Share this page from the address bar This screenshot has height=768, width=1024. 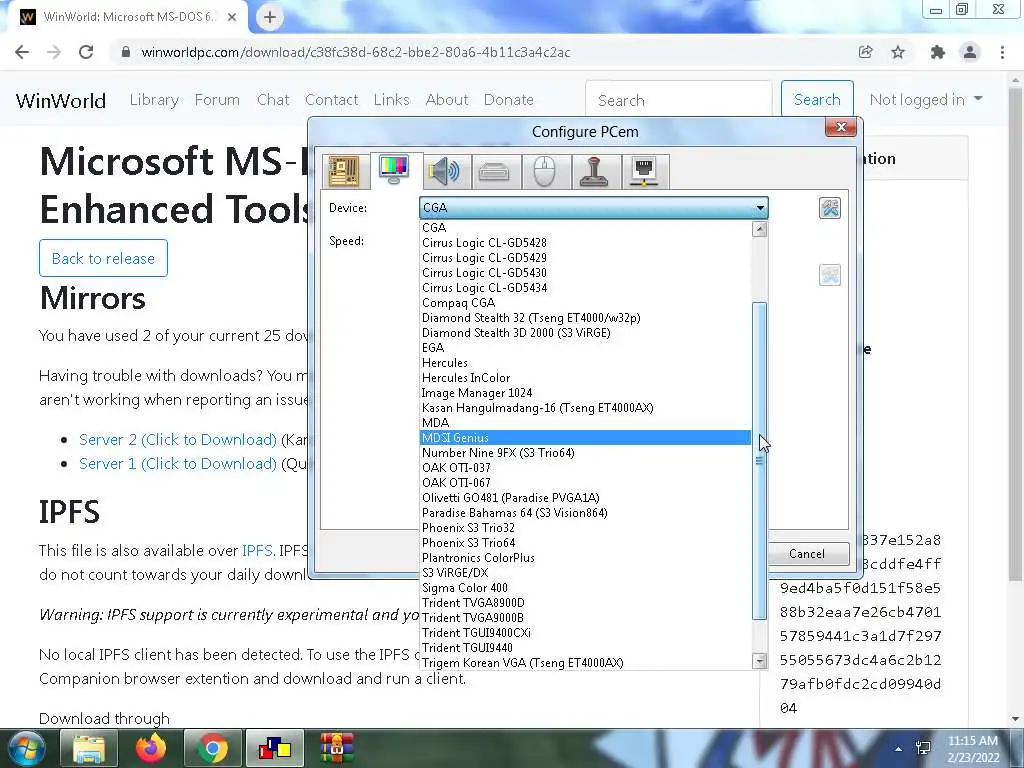(x=866, y=52)
